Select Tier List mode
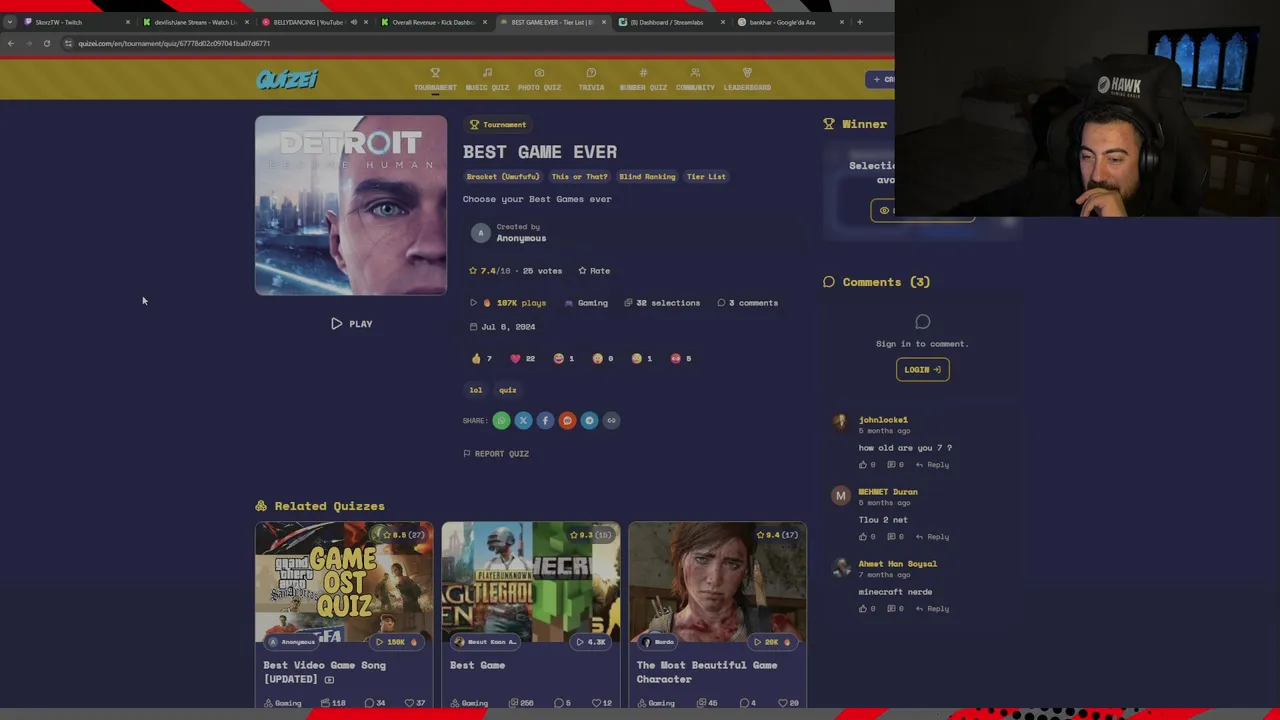This screenshot has height=720, width=1280. pyautogui.click(x=706, y=177)
